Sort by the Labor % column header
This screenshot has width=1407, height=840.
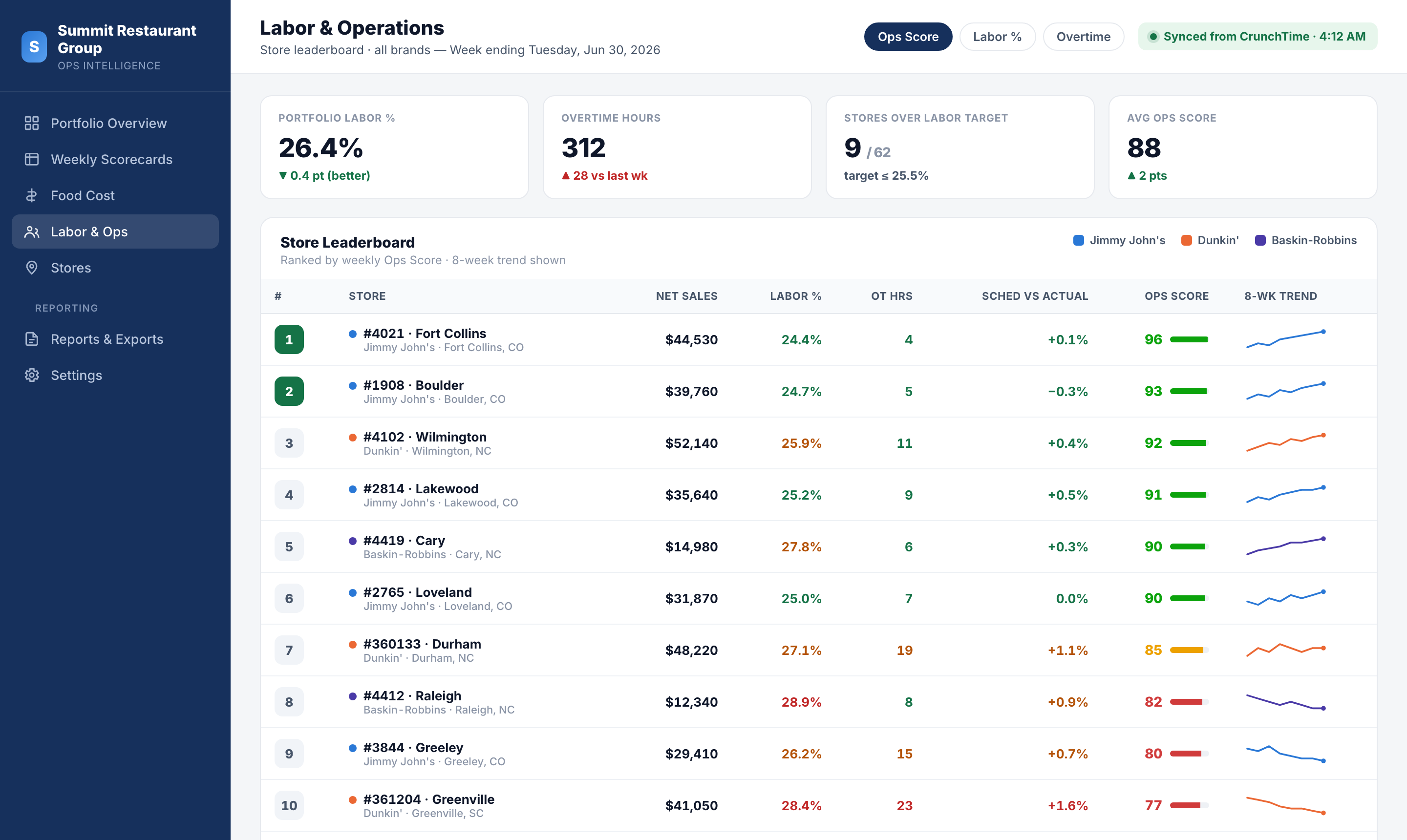click(795, 296)
